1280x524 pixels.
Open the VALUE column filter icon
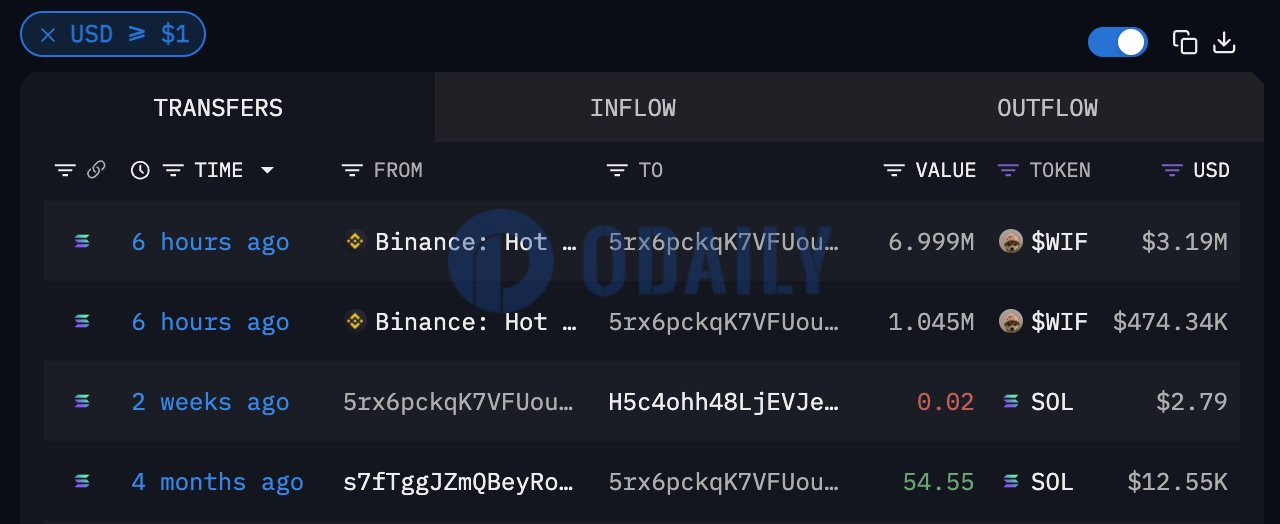pos(894,171)
